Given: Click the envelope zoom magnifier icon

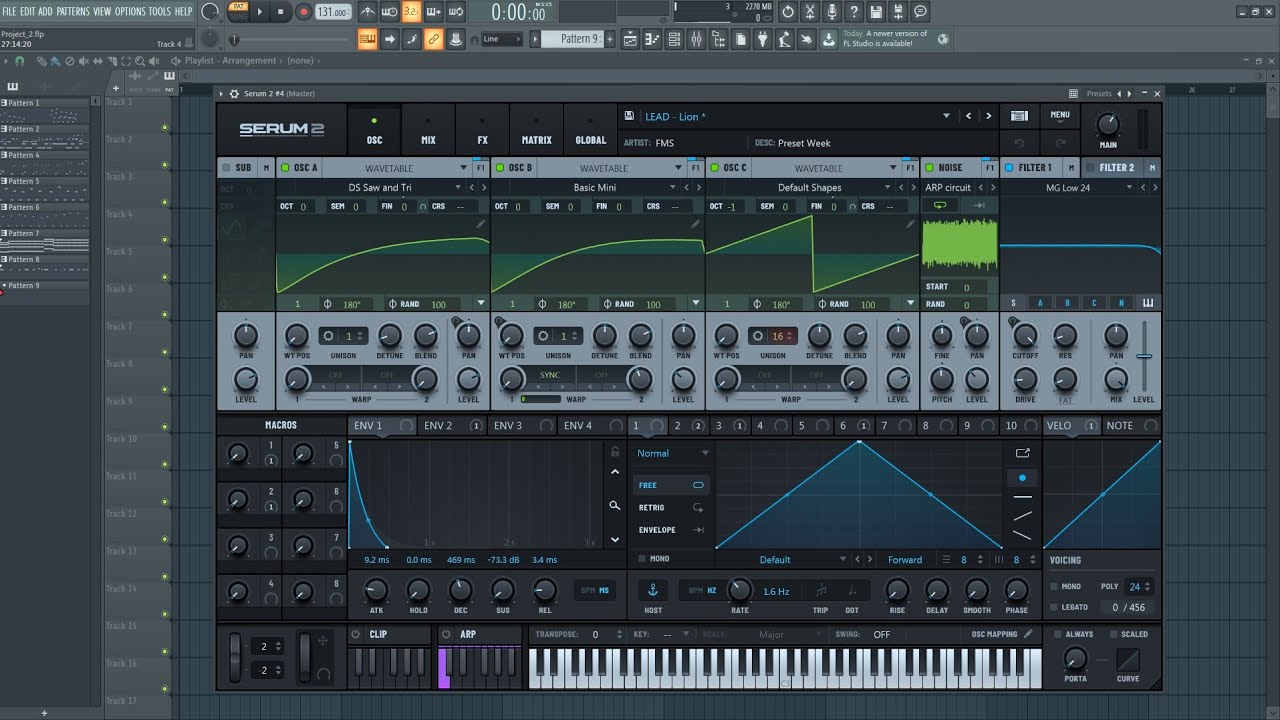Looking at the screenshot, I should point(614,506).
